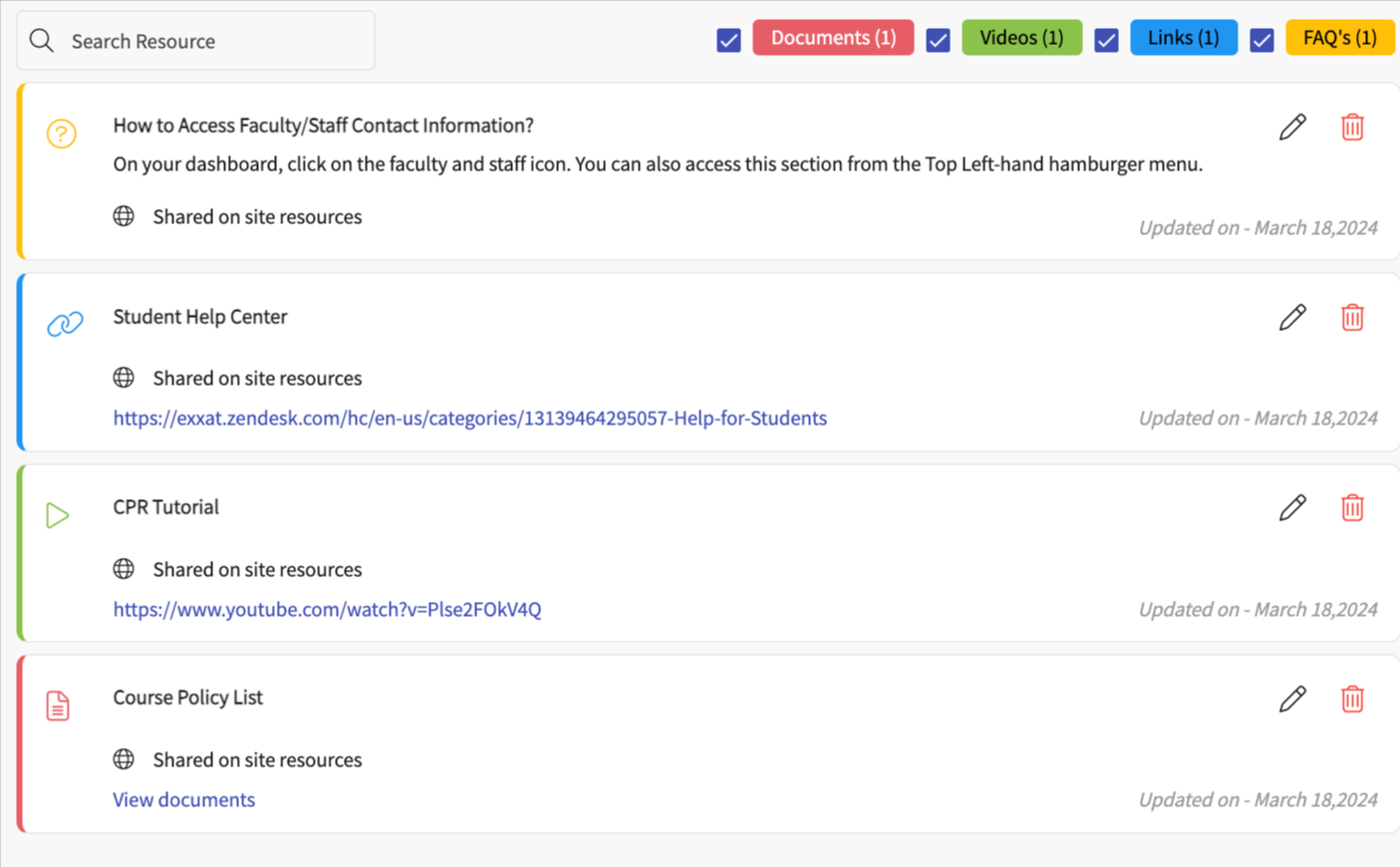Image resolution: width=1400 pixels, height=867 pixels.
Task: Click the search magnifier icon
Action: tap(42, 41)
